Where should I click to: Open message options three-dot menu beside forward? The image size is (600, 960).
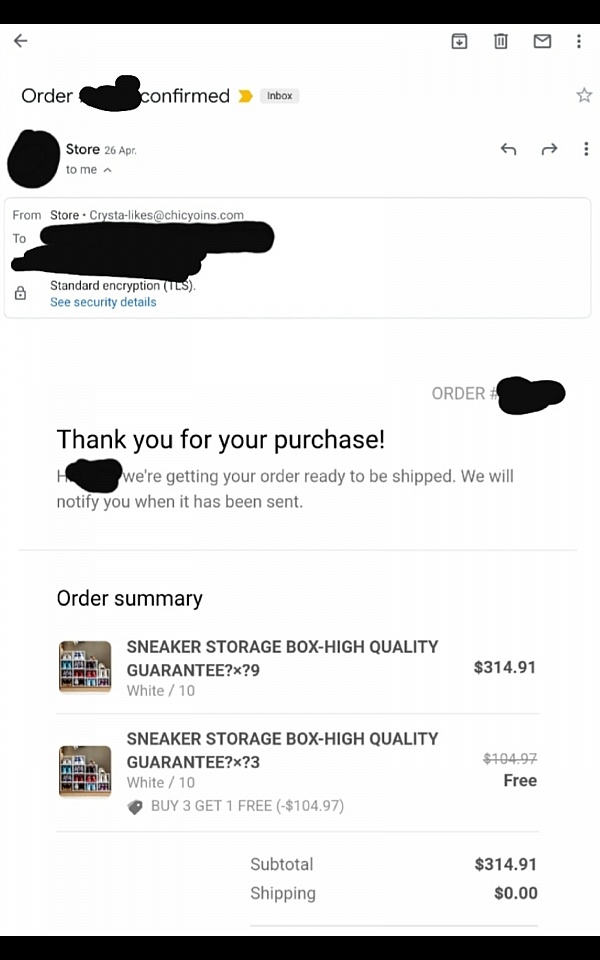[x=586, y=149]
